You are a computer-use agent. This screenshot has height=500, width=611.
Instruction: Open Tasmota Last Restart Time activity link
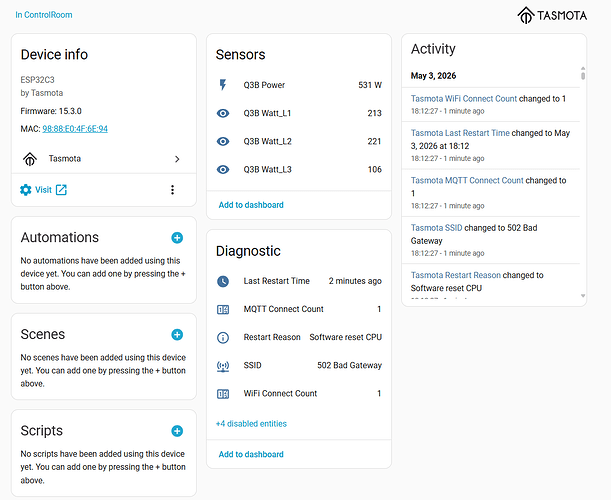pyautogui.click(x=460, y=133)
